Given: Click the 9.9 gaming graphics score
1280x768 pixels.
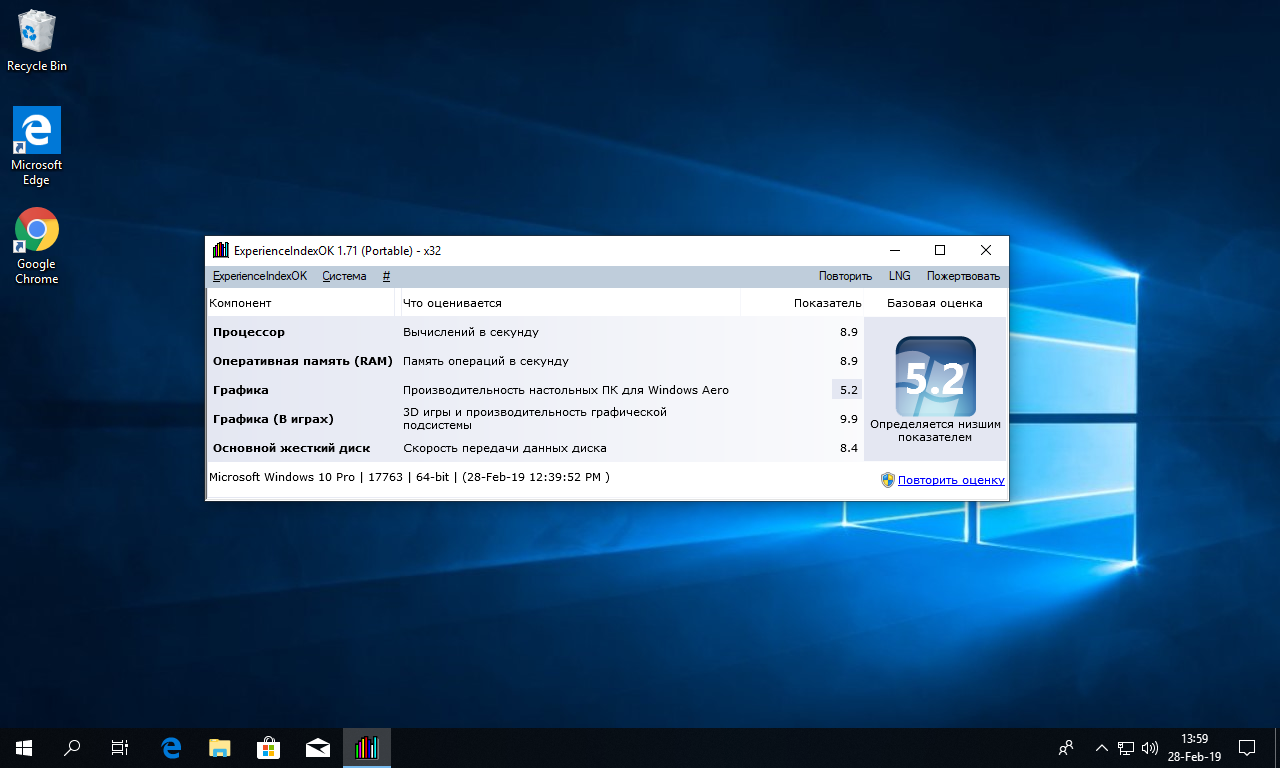Looking at the screenshot, I should 849,419.
